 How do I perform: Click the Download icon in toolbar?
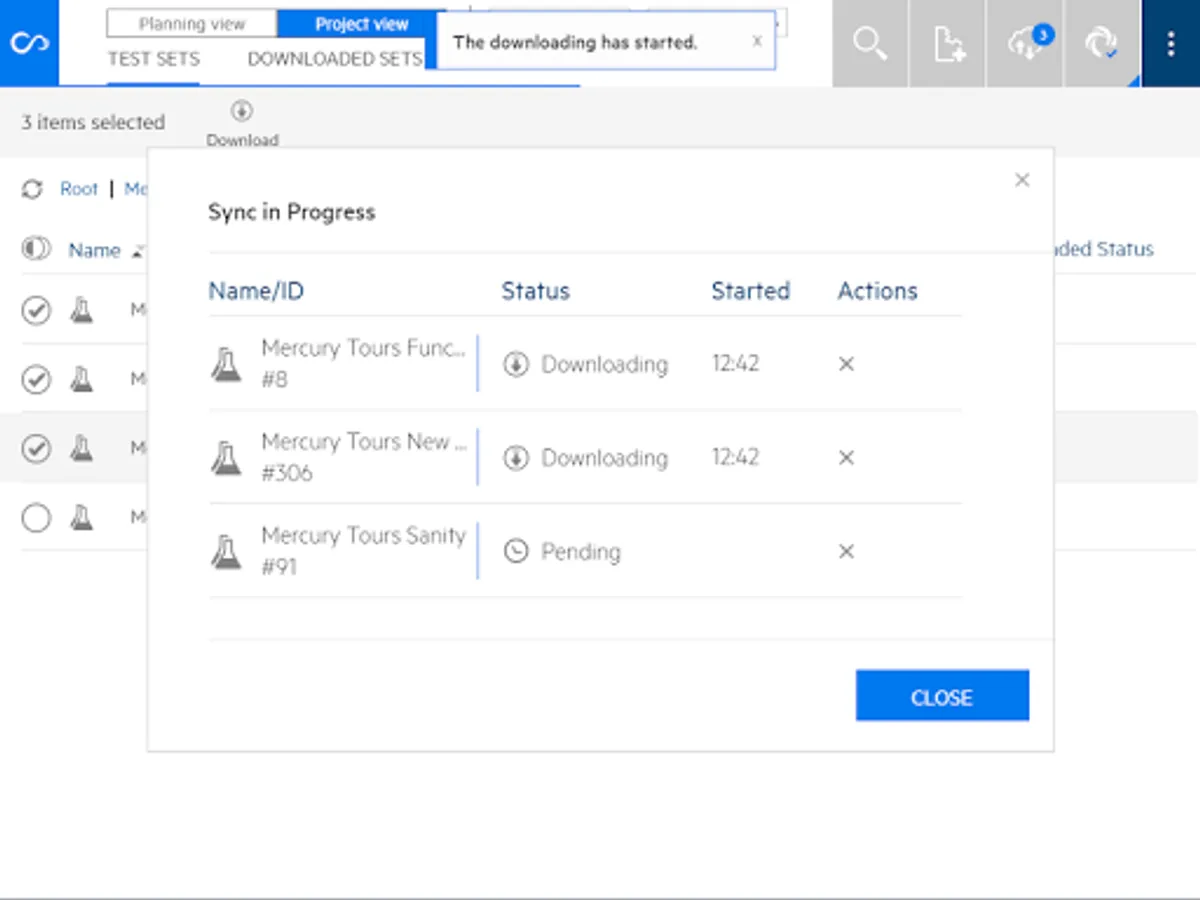tap(242, 111)
